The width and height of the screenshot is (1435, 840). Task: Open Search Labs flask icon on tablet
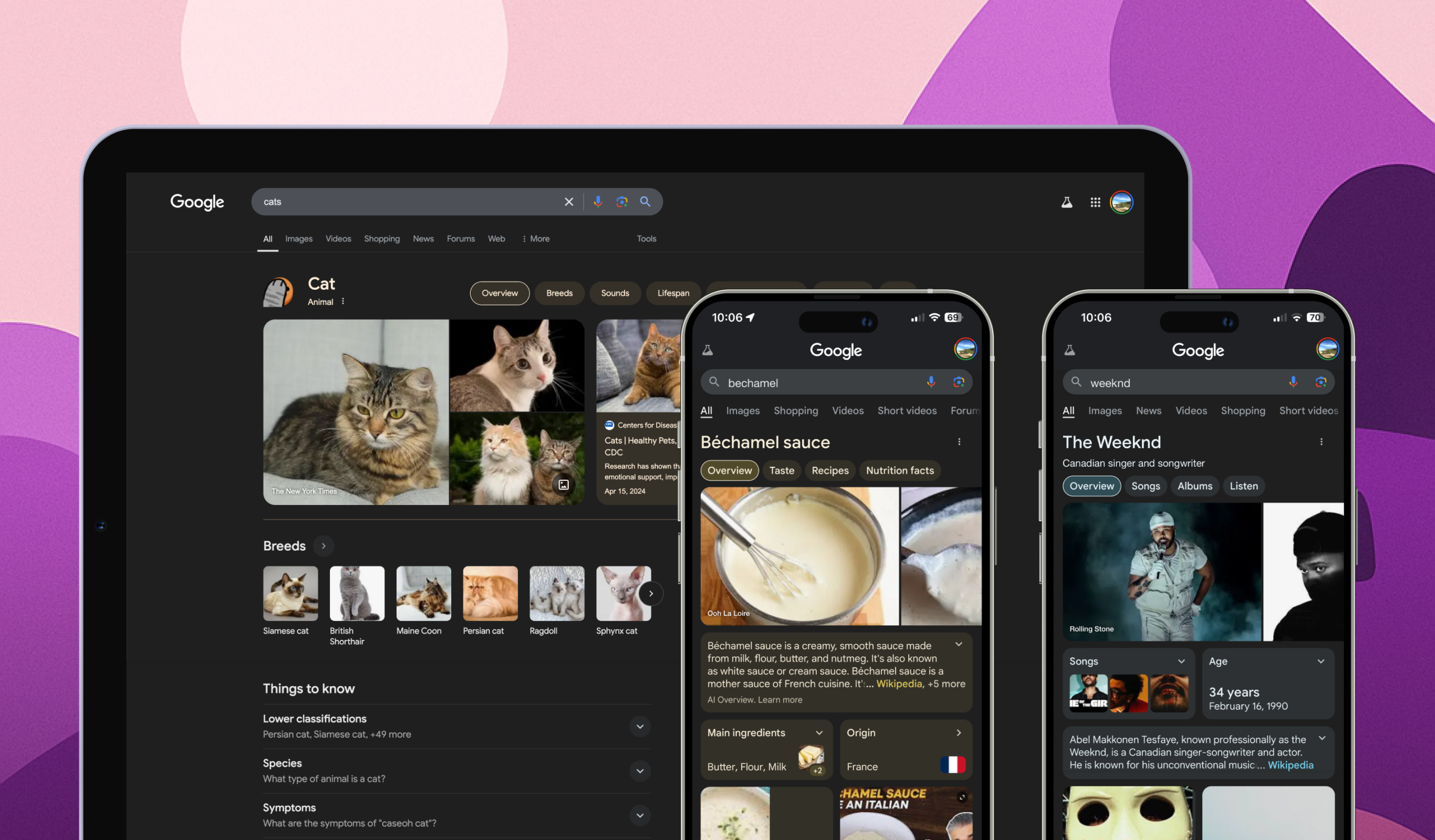click(x=1067, y=203)
